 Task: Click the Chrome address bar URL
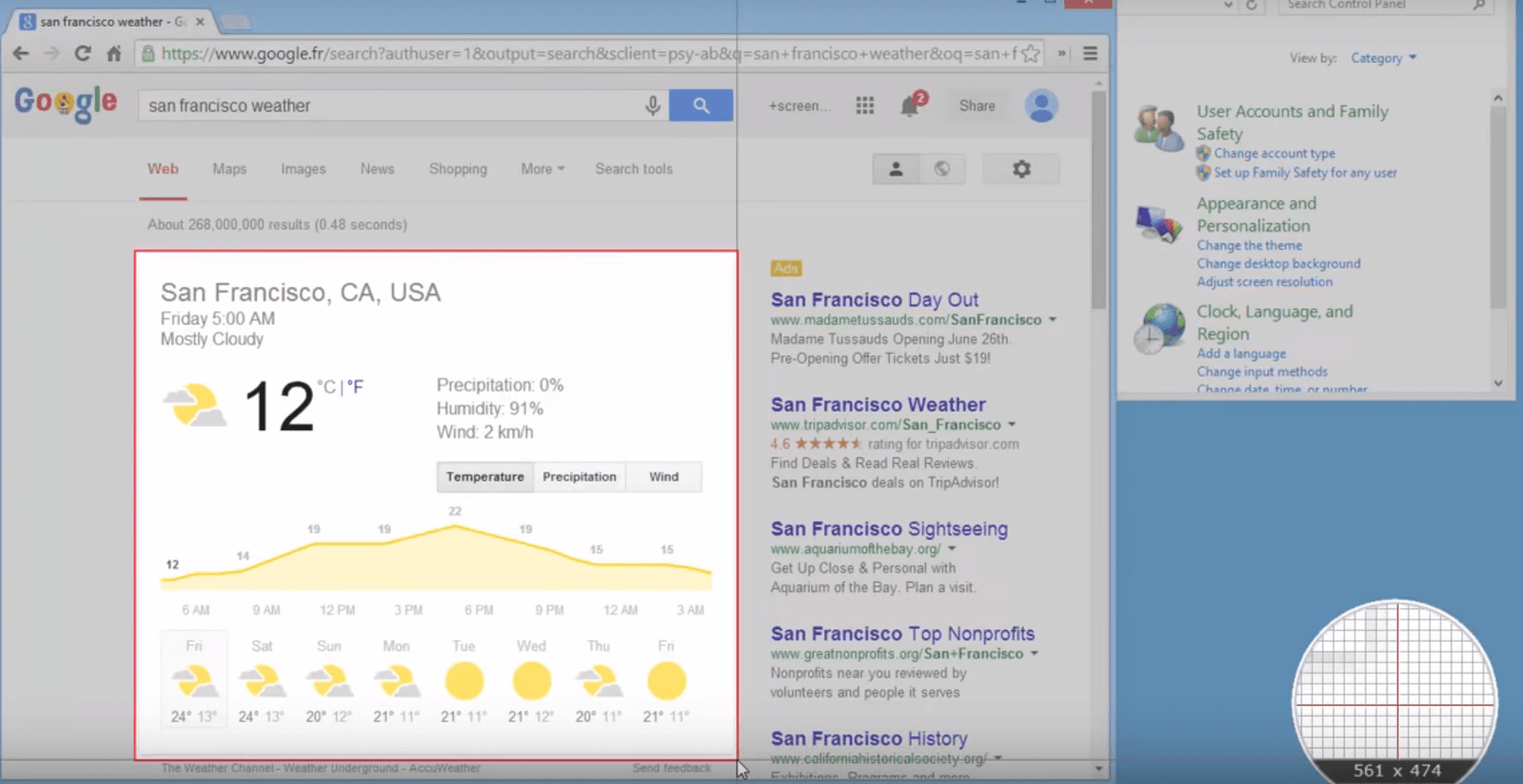click(588, 53)
